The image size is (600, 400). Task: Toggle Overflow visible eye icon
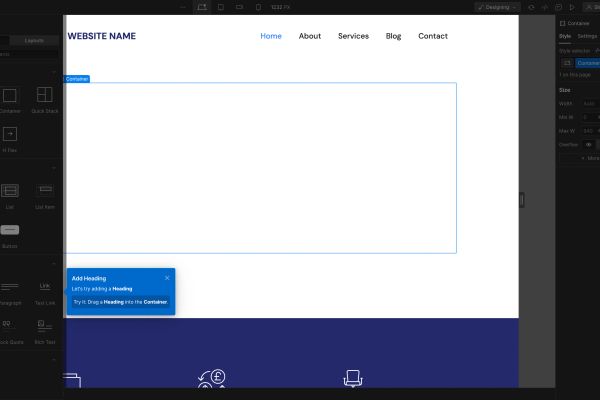[589, 145]
